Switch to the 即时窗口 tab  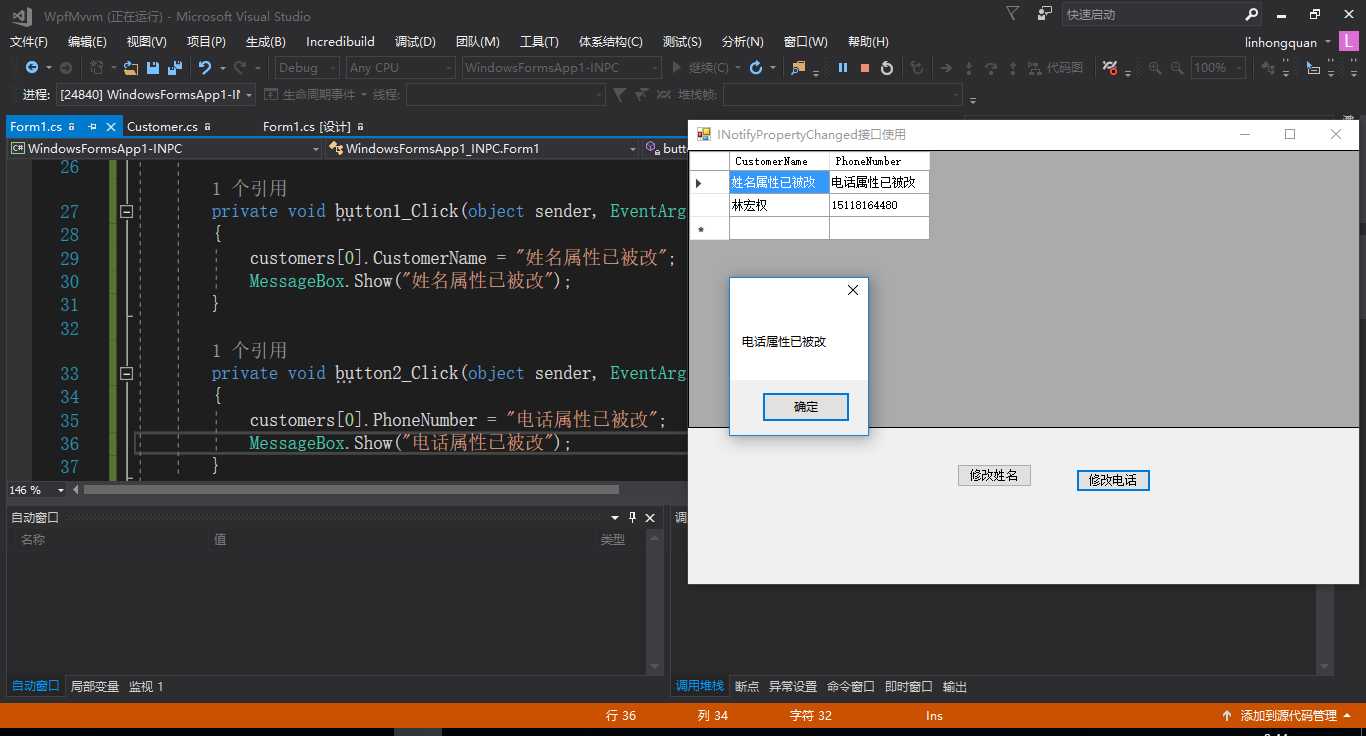pyautogui.click(x=909, y=686)
